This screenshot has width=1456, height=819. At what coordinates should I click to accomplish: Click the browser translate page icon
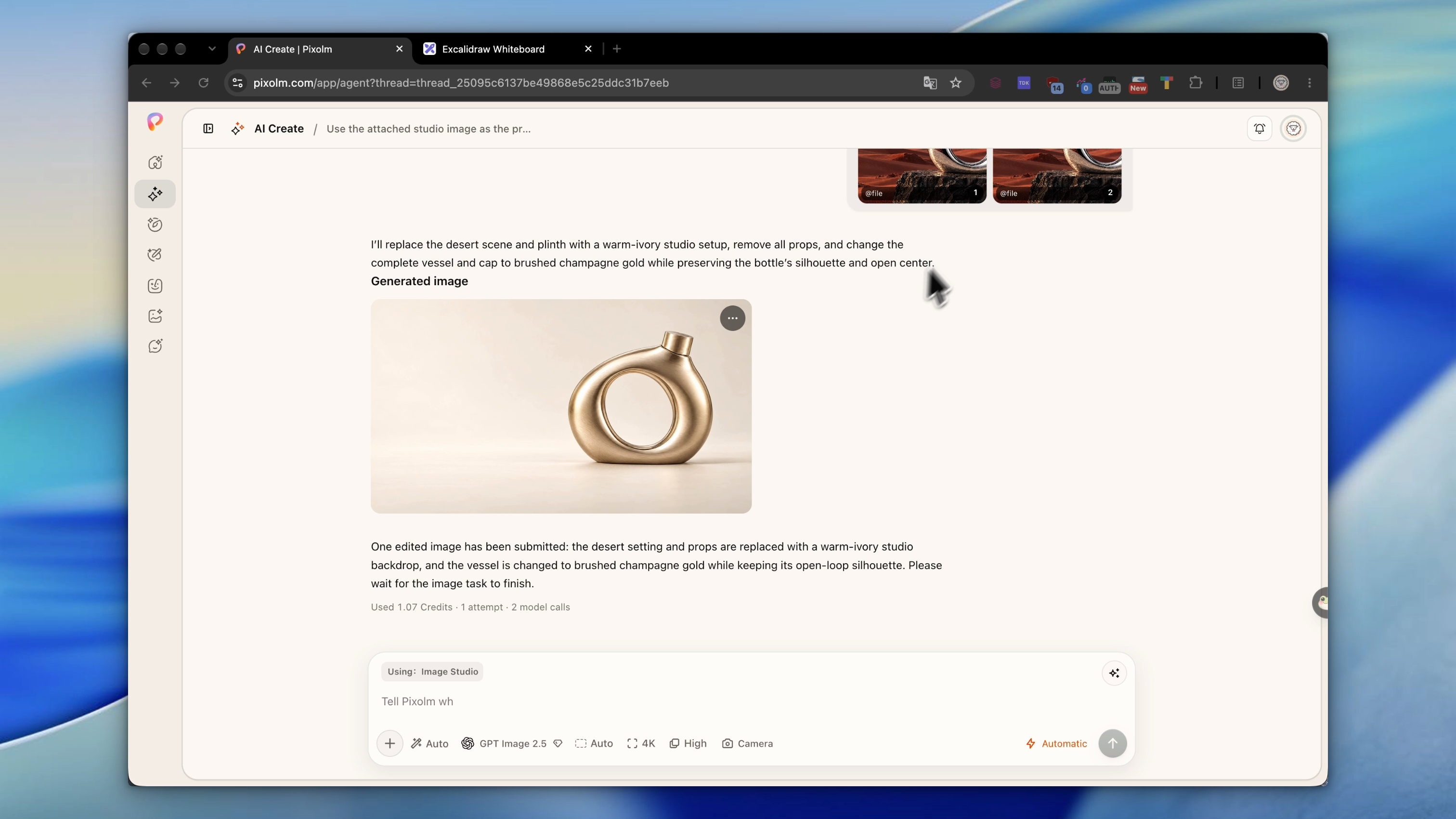tap(930, 83)
